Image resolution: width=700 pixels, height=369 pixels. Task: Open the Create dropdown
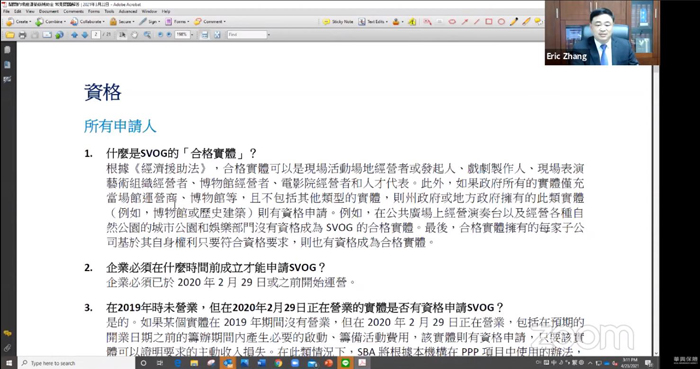point(18,21)
